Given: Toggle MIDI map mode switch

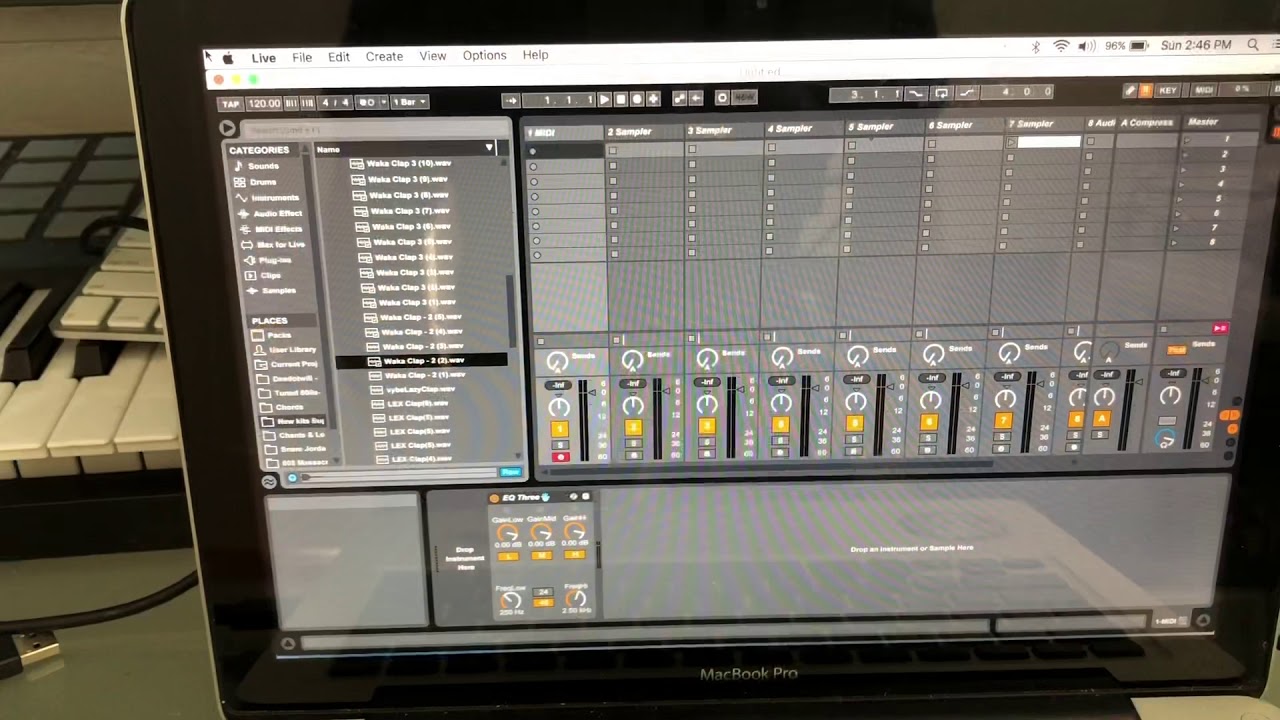Looking at the screenshot, I should 1204,90.
